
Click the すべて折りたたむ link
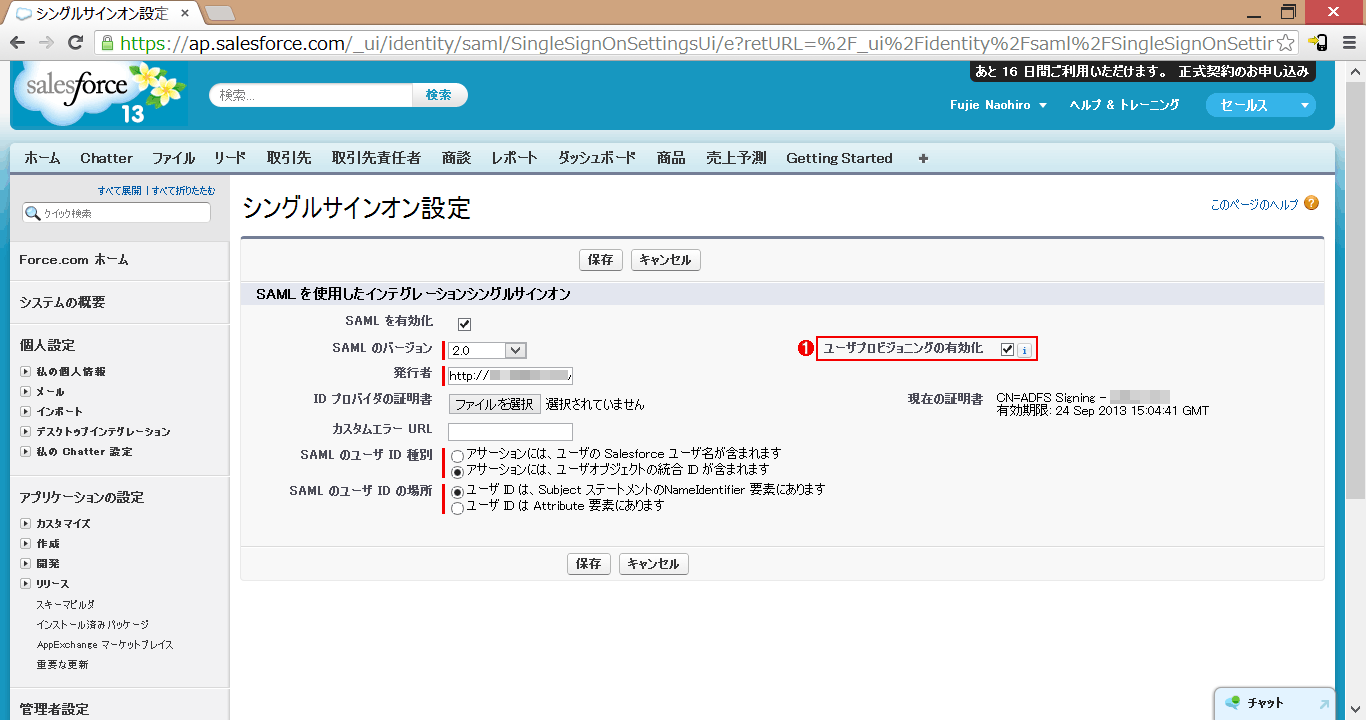(183, 190)
